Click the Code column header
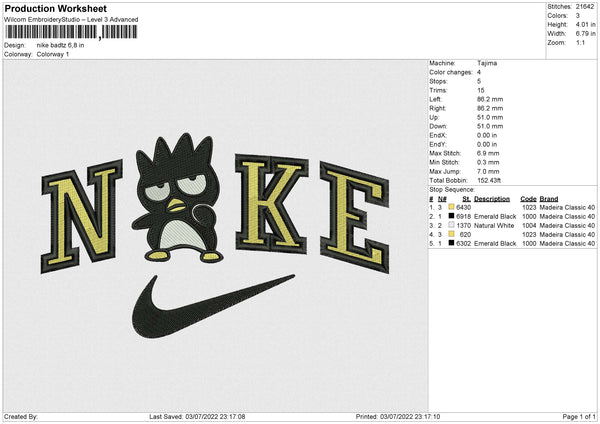The height and width of the screenshot is (424, 600). click(x=528, y=199)
